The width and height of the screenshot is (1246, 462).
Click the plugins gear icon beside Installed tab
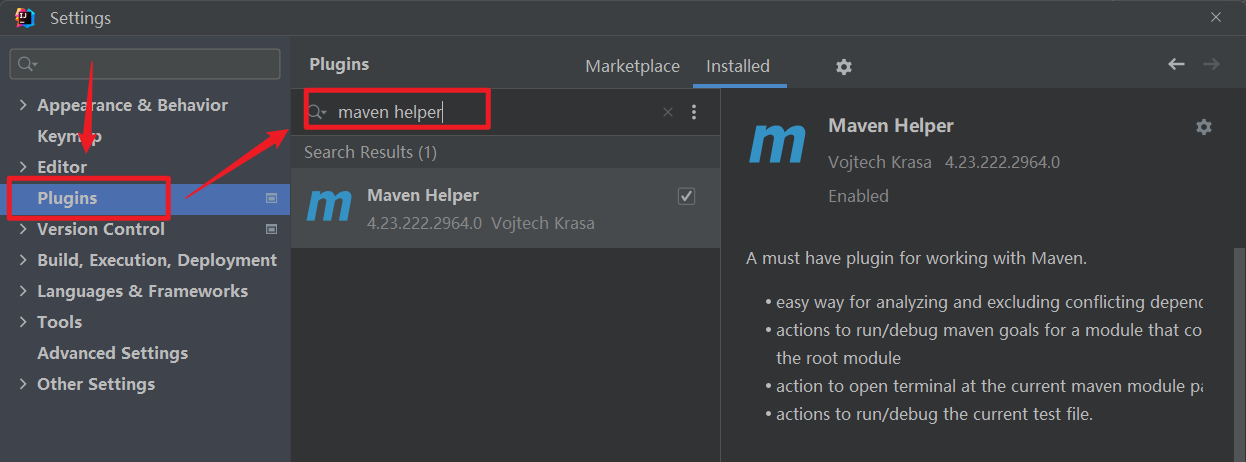(844, 67)
